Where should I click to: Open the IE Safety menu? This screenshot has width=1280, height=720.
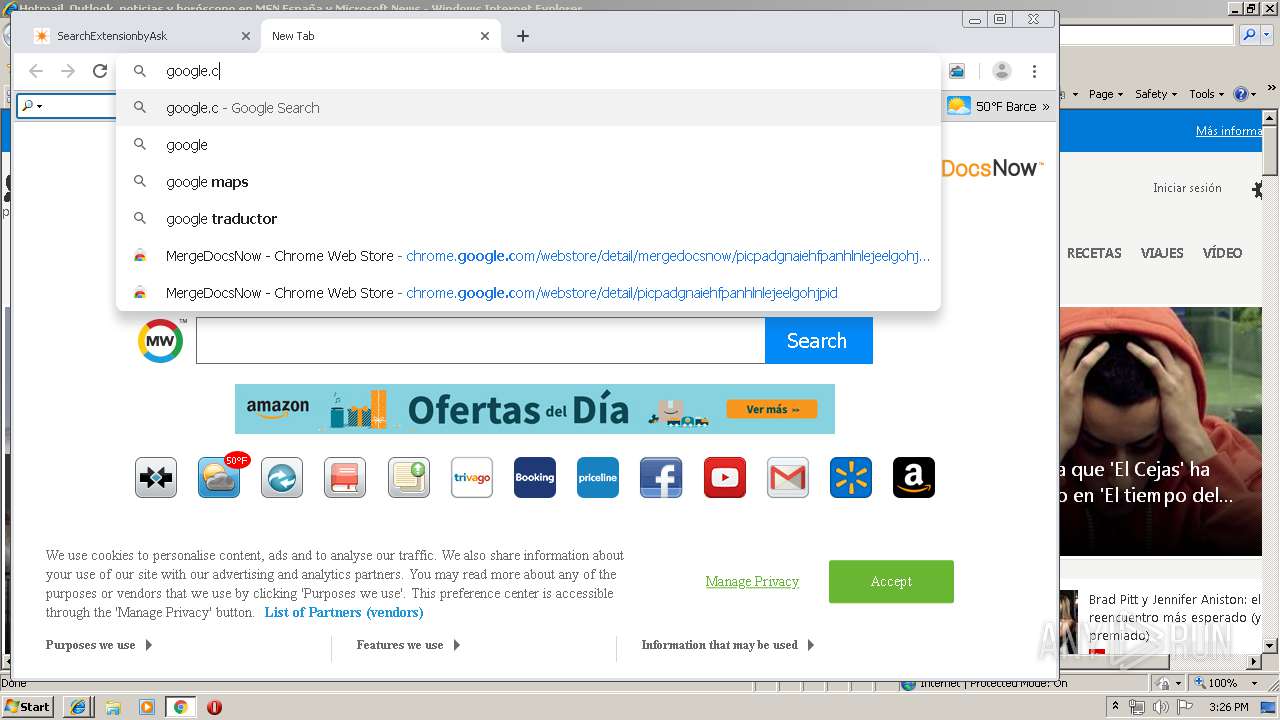(x=1156, y=94)
